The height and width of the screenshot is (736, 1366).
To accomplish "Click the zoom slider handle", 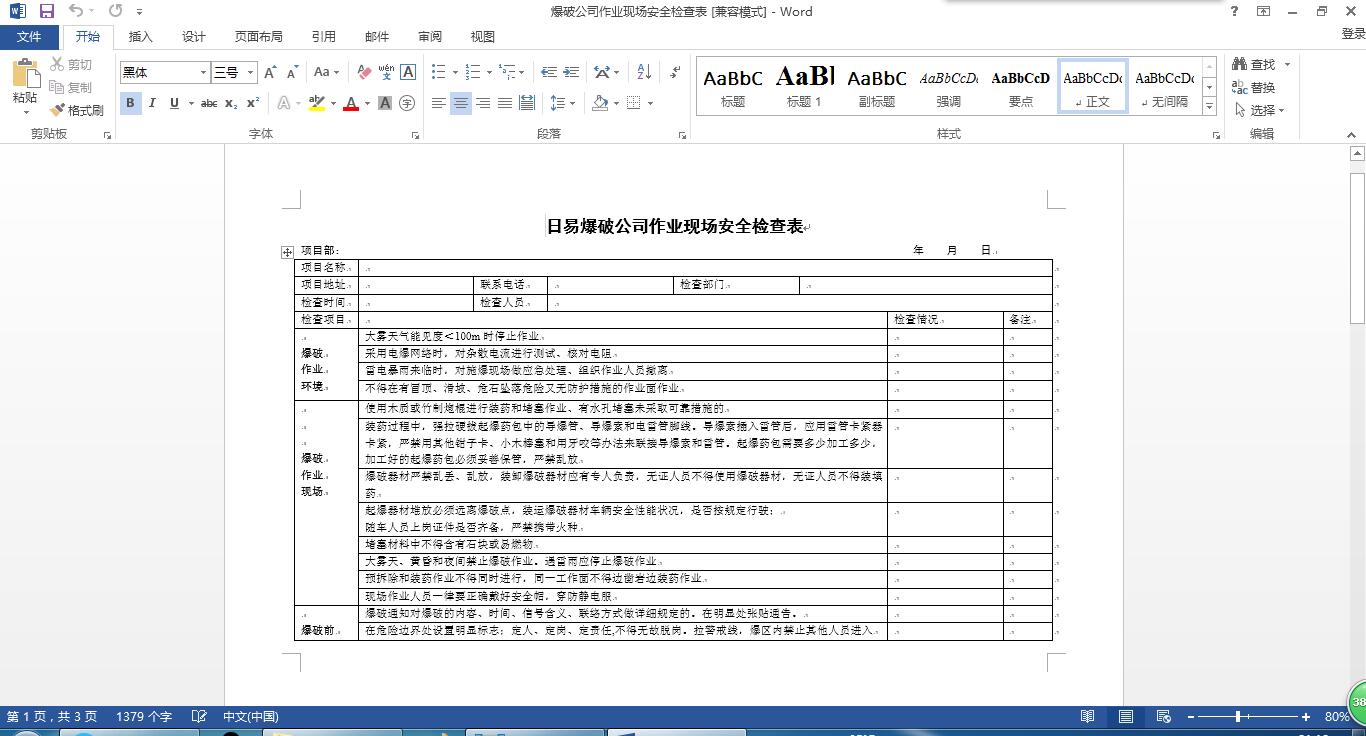I will (1238, 717).
